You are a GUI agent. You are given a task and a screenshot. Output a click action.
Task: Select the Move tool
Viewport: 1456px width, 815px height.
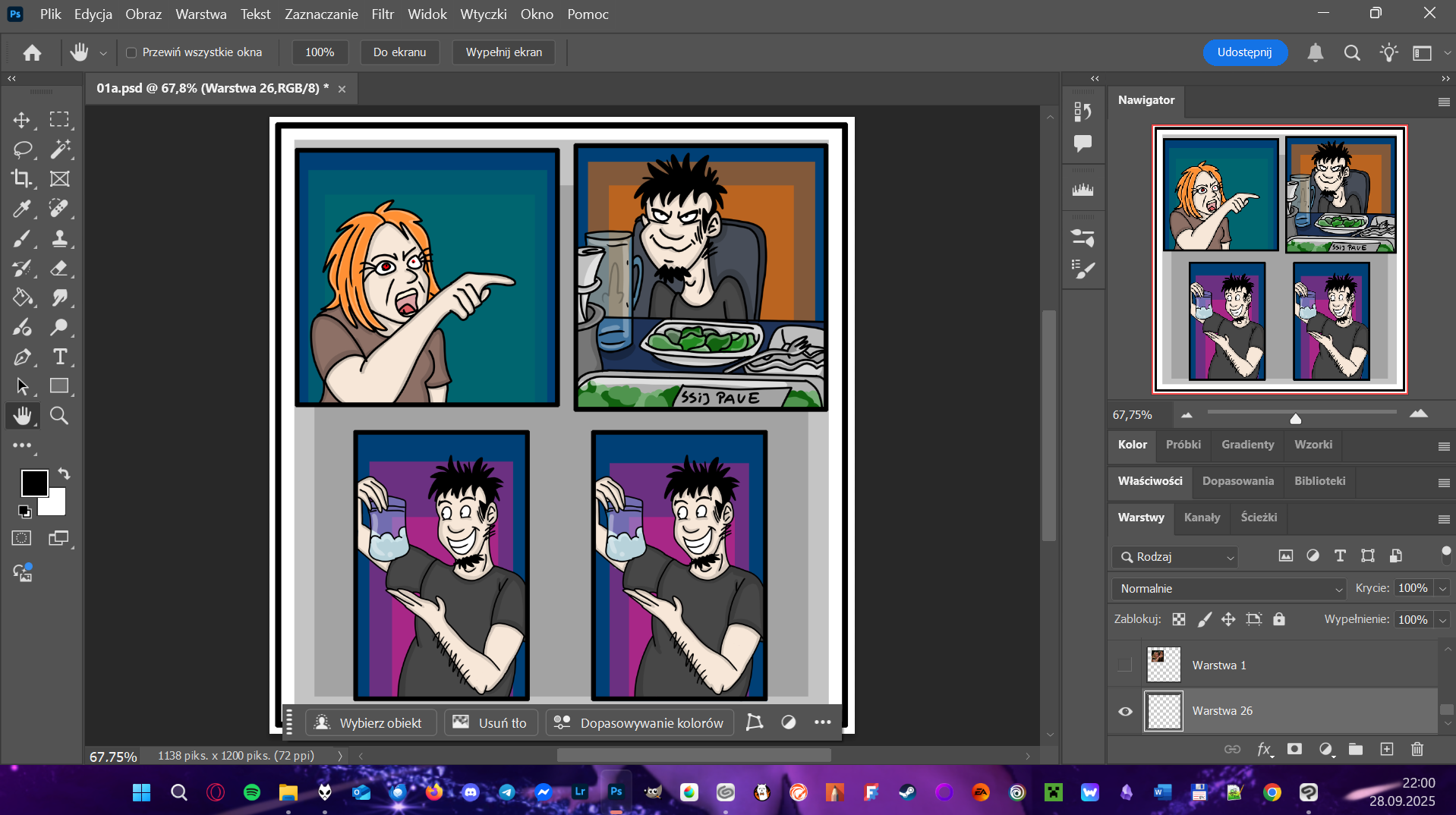(x=21, y=120)
